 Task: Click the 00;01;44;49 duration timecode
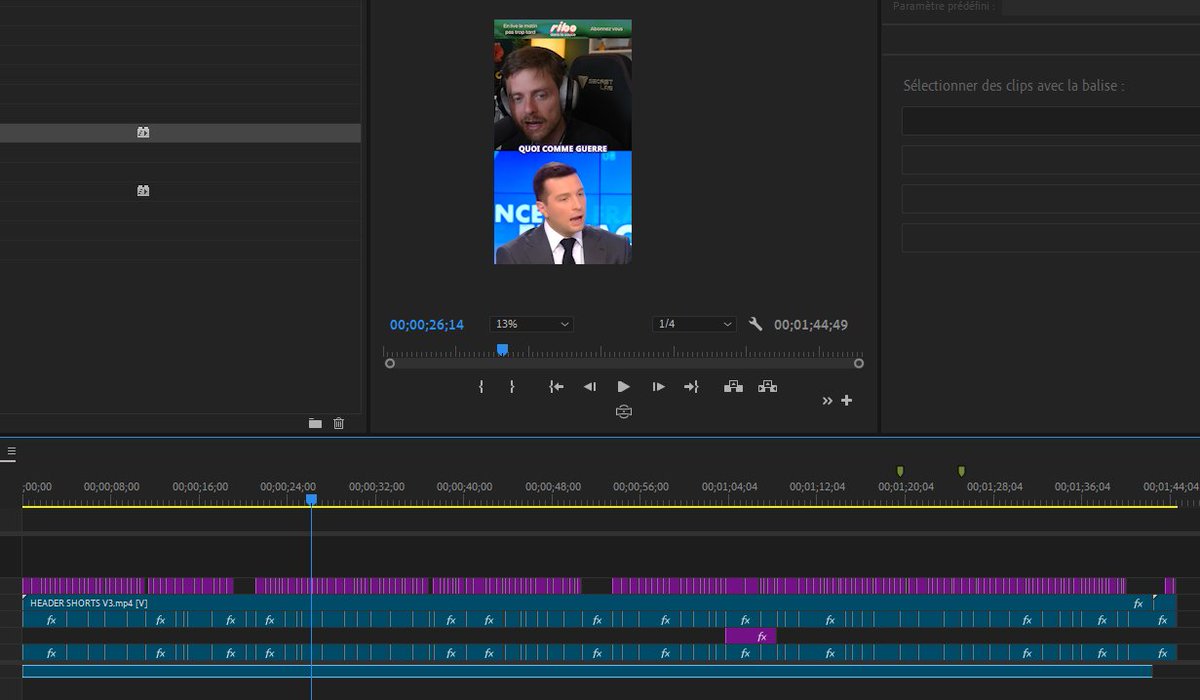pyautogui.click(x=811, y=325)
